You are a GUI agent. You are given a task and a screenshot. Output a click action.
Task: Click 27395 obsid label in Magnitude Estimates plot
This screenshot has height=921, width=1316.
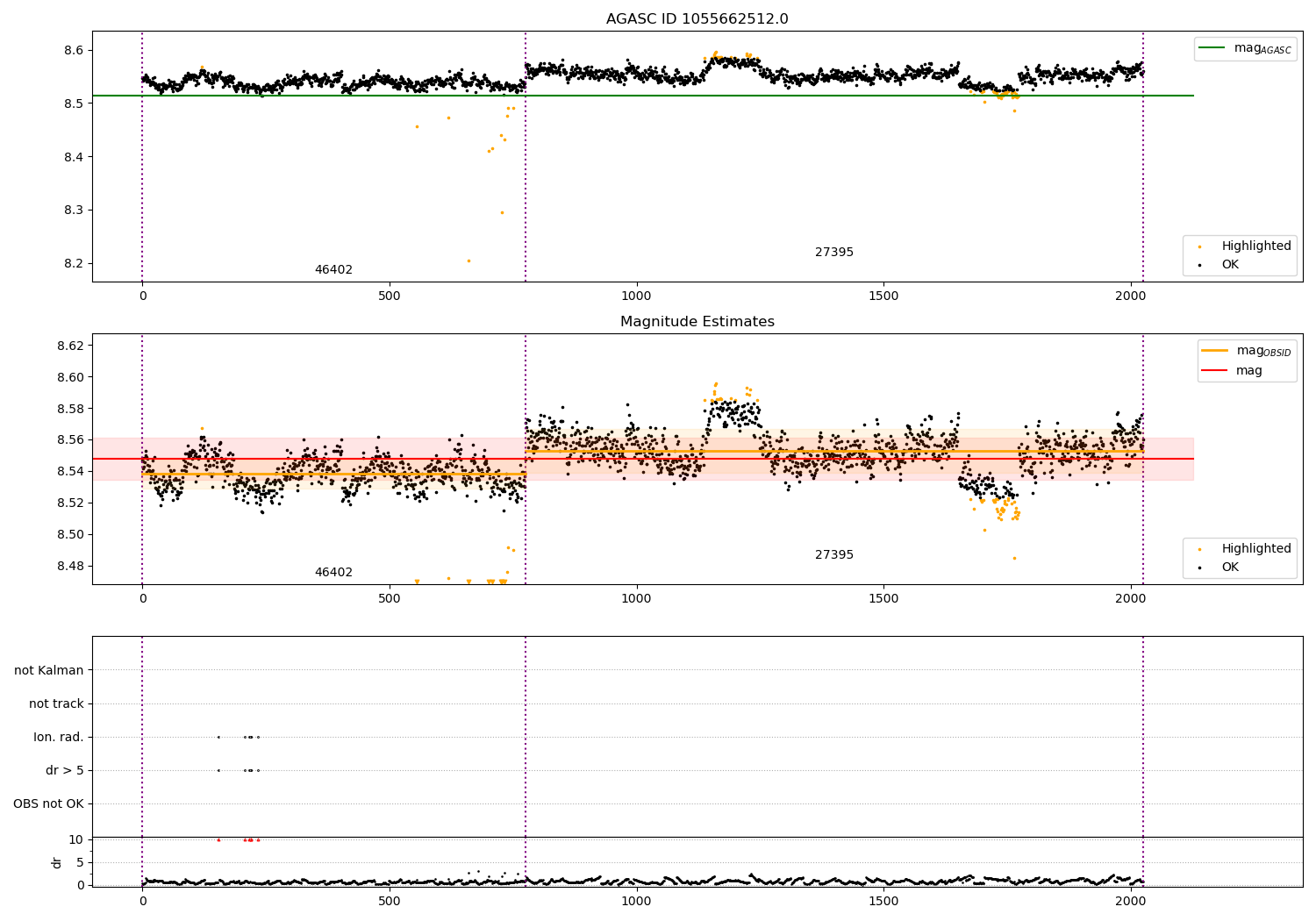[x=833, y=555]
